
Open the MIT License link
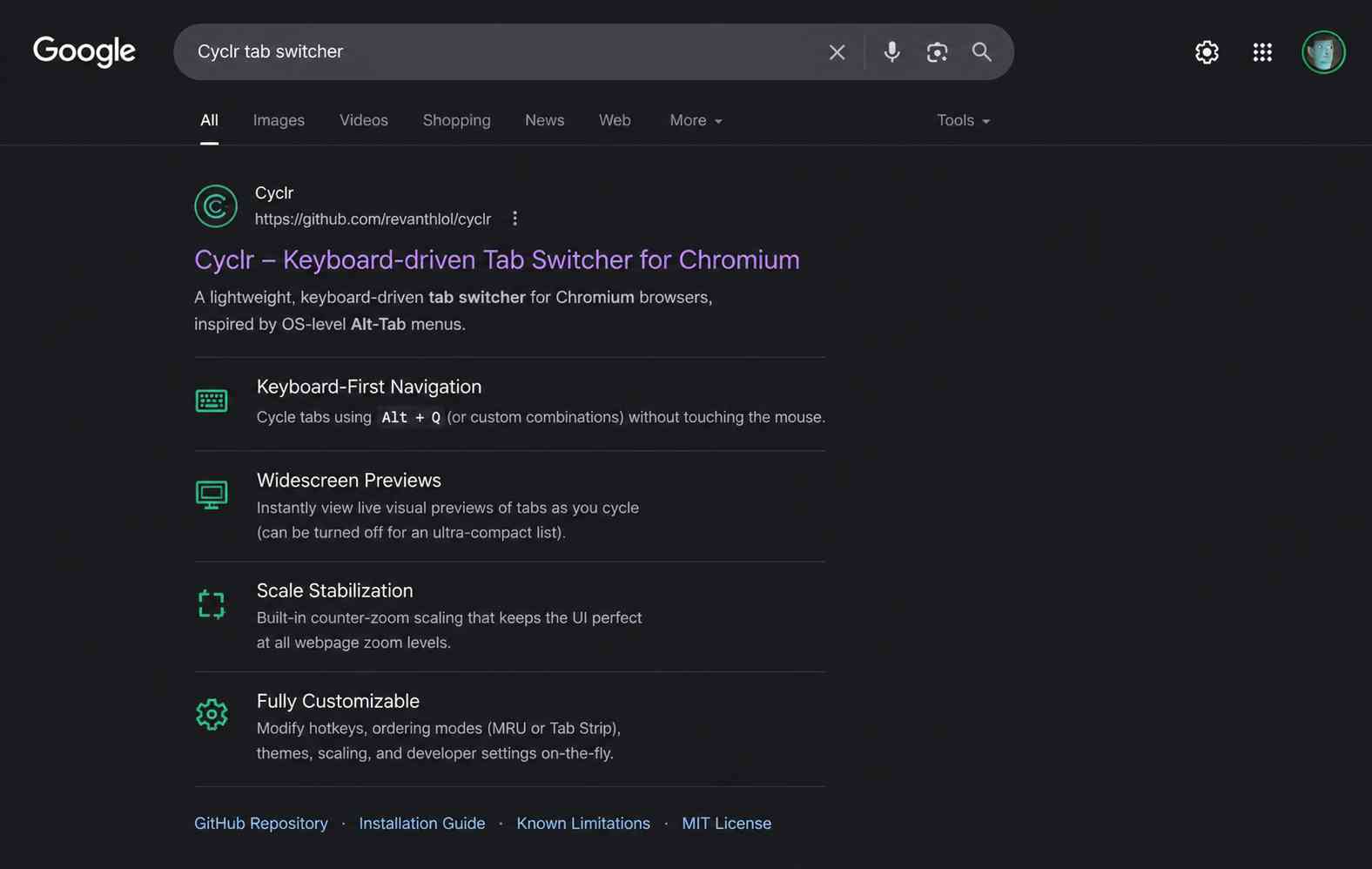(x=727, y=823)
